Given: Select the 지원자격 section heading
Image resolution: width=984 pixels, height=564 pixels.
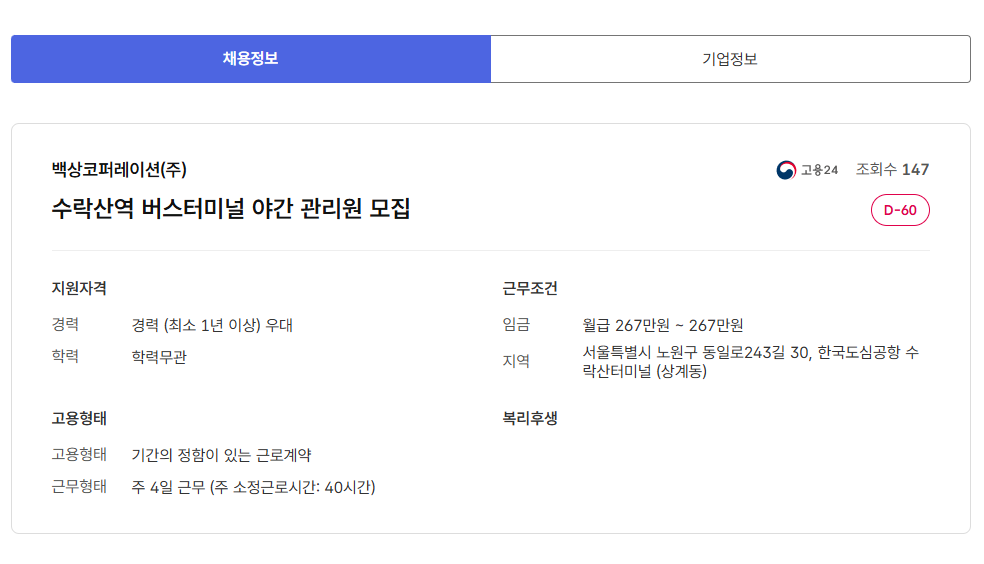Looking at the screenshot, I should point(79,289).
